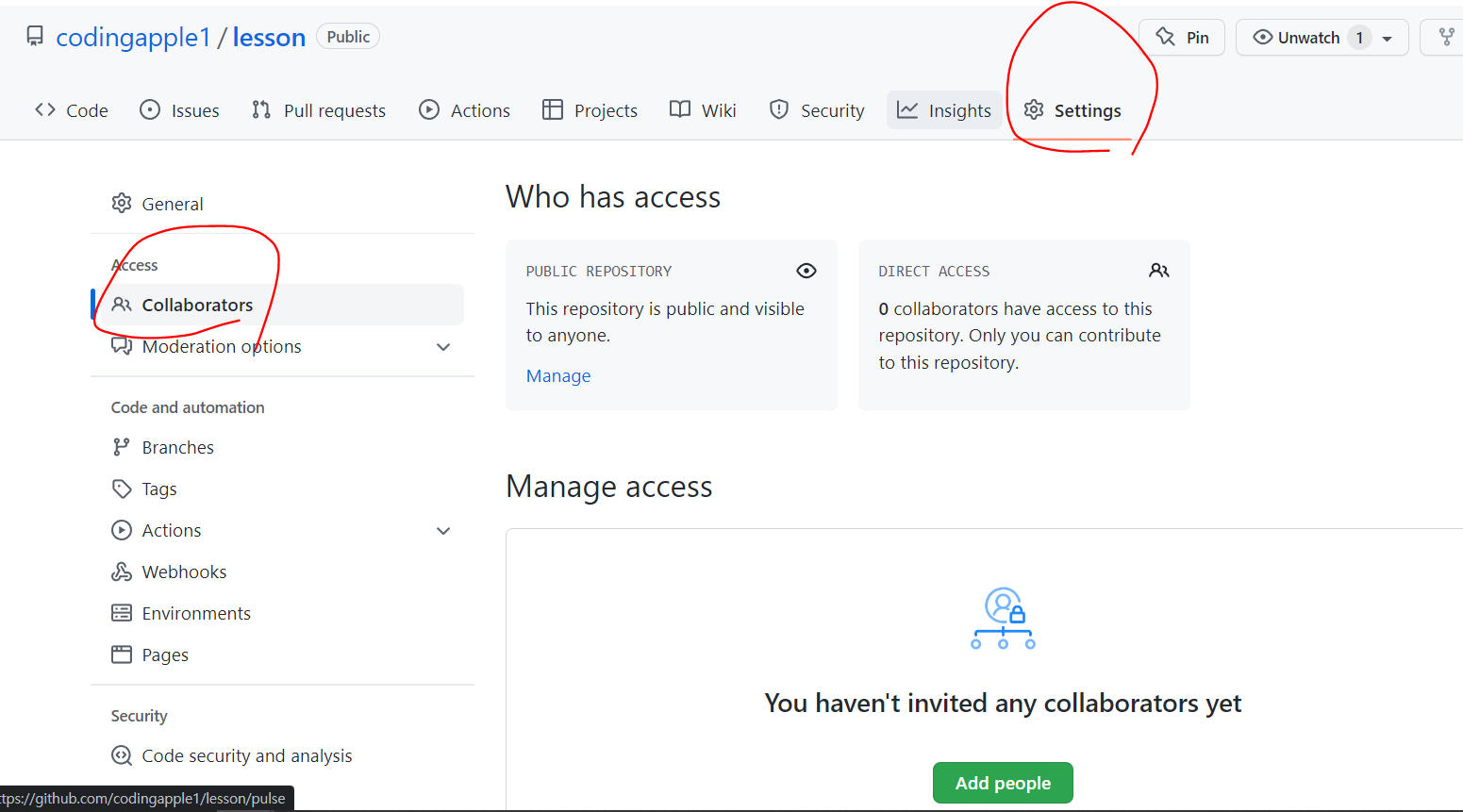
Task: Open the lesson repository link
Action: click(269, 37)
